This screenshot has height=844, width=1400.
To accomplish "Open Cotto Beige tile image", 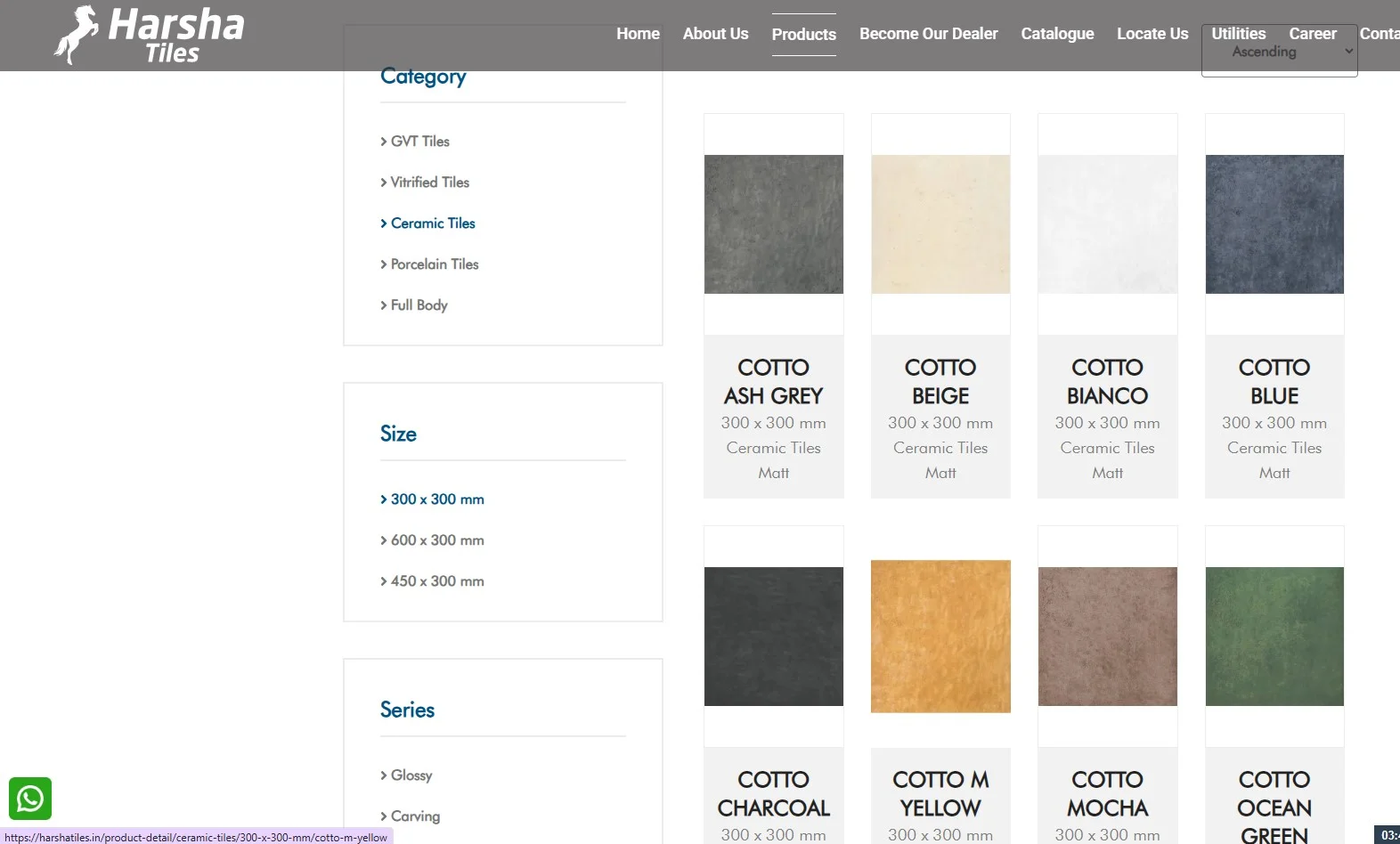I will tap(940, 224).
